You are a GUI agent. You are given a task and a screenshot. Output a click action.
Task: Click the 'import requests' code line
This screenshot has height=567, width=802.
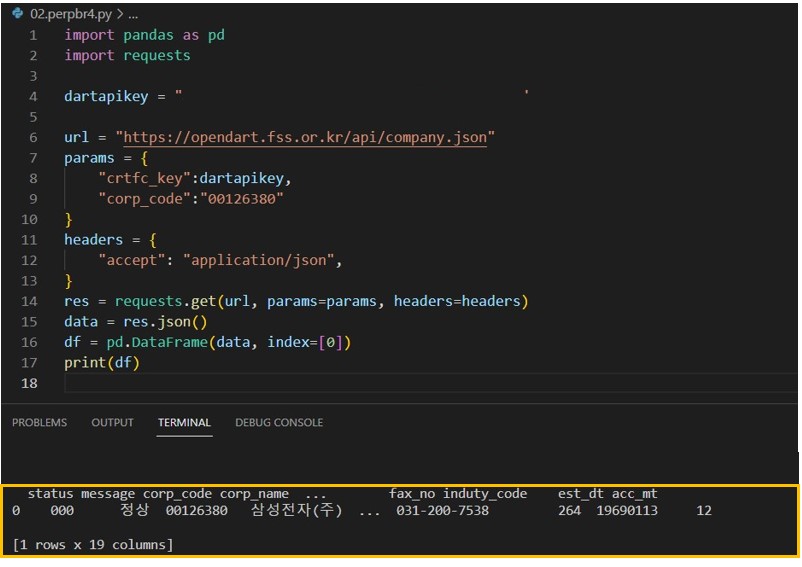127,55
